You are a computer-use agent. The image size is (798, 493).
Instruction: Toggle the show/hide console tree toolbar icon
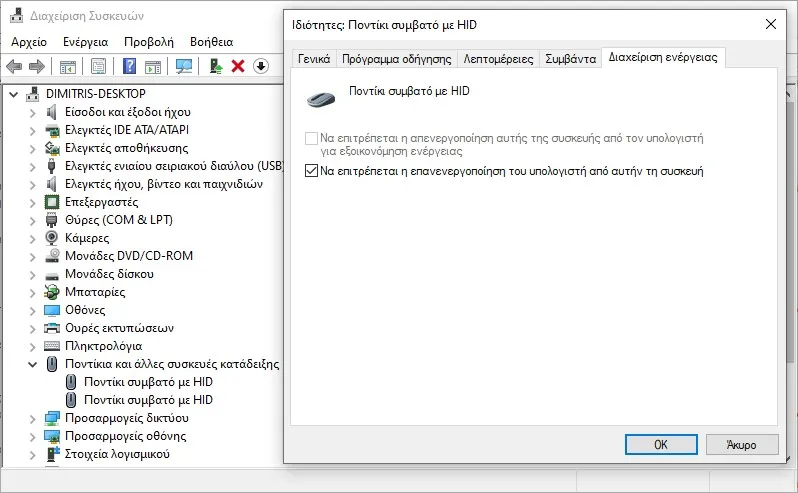(x=67, y=66)
